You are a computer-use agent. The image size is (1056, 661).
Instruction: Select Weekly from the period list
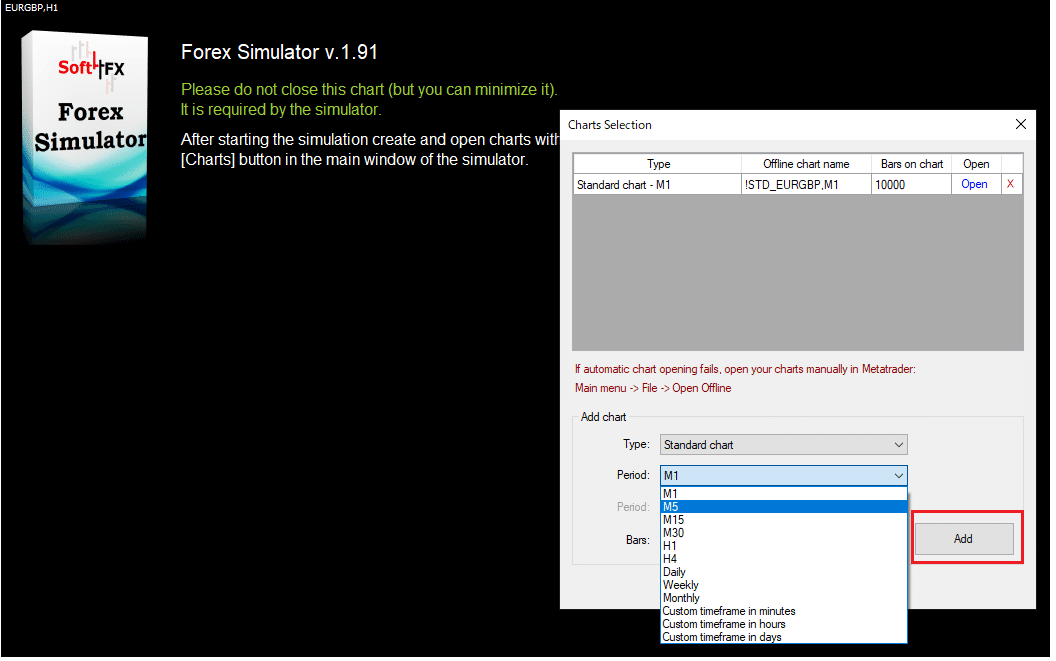point(783,585)
